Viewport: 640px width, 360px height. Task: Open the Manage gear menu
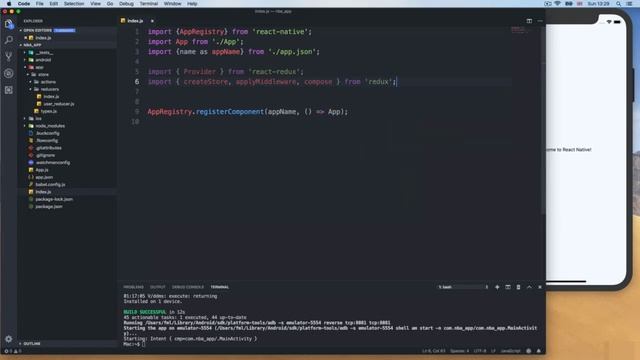click(9, 339)
